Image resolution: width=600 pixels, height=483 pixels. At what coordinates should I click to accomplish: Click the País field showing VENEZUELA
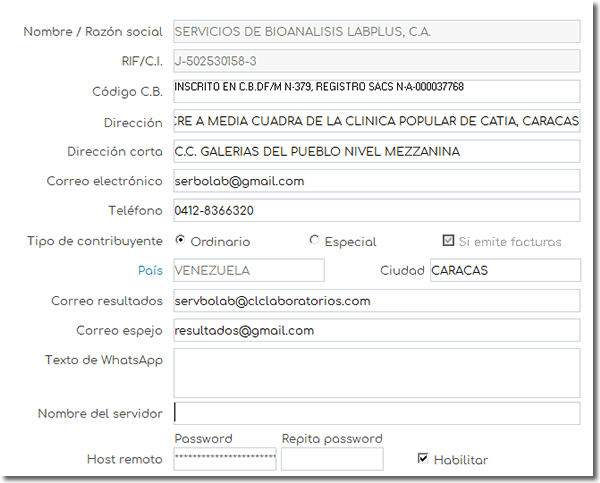click(248, 271)
